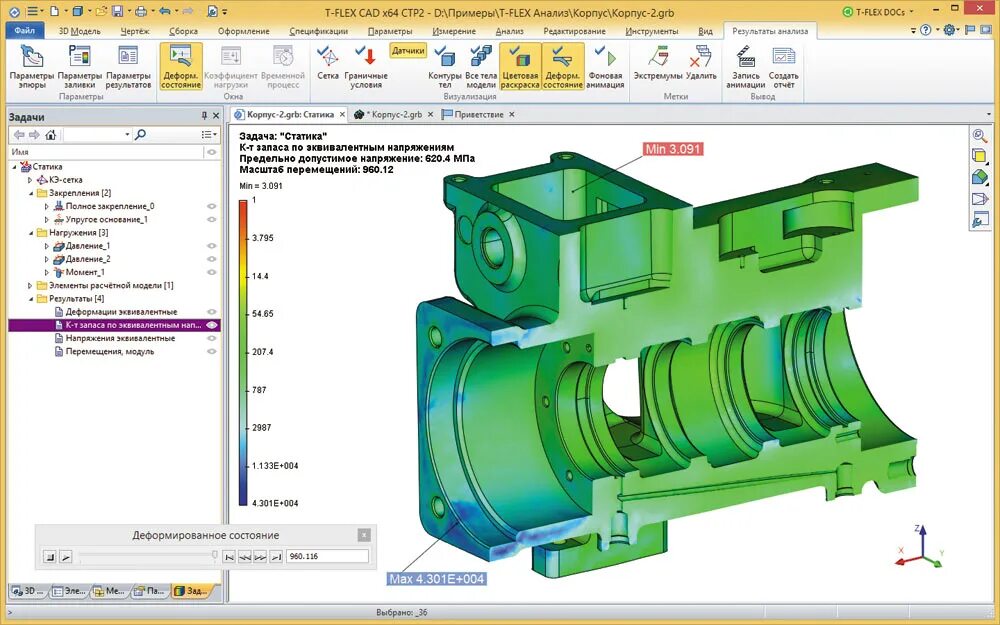Expand the Момент_1 node
The height and width of the screenshot is (625, 1000).
(47, 272)
